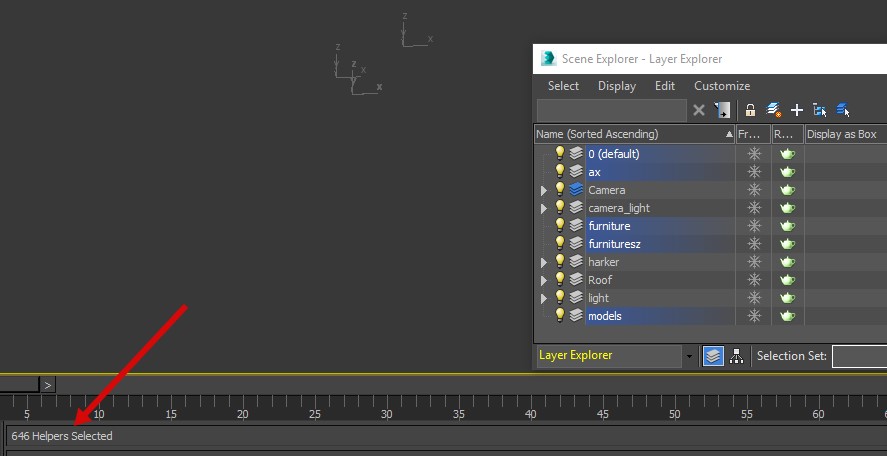The width and height of the screenshot is (887, 456).
Task: Click the make selected layer active icon
Action: 843,110
